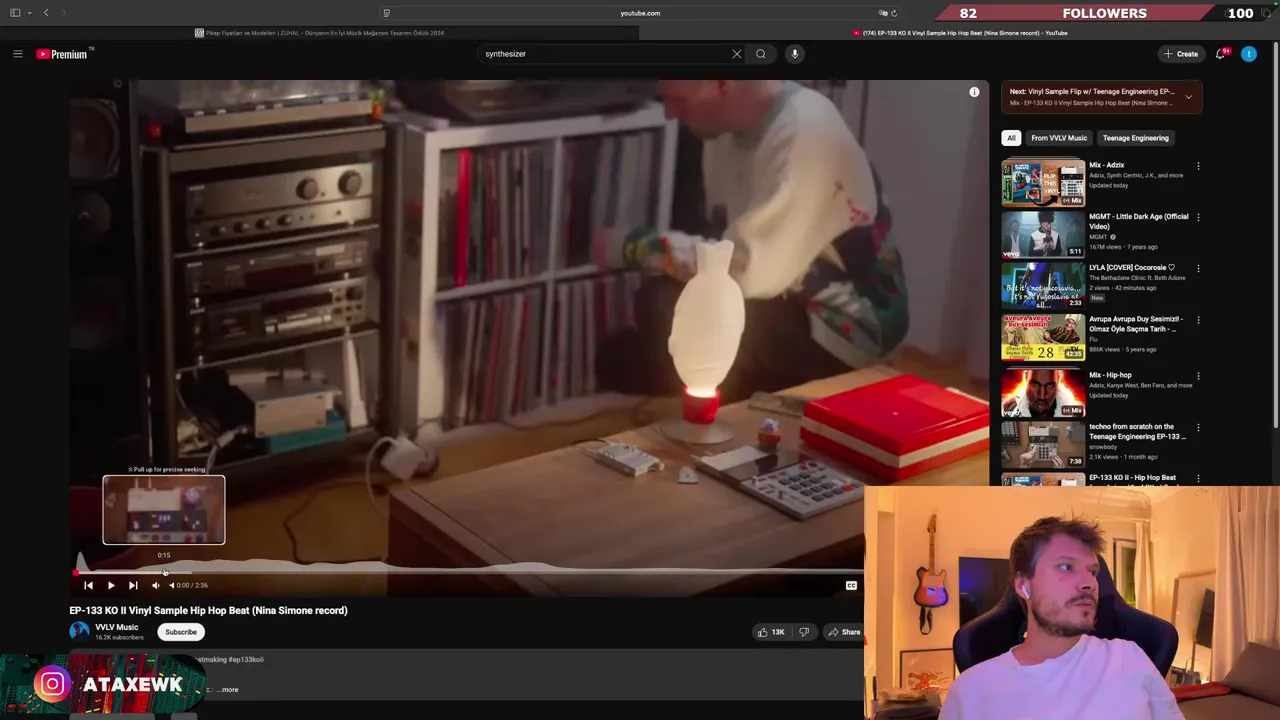Viewport: 1280px width, 720px height.
Task: Reload the page in Safari
Action: [893, 13]
